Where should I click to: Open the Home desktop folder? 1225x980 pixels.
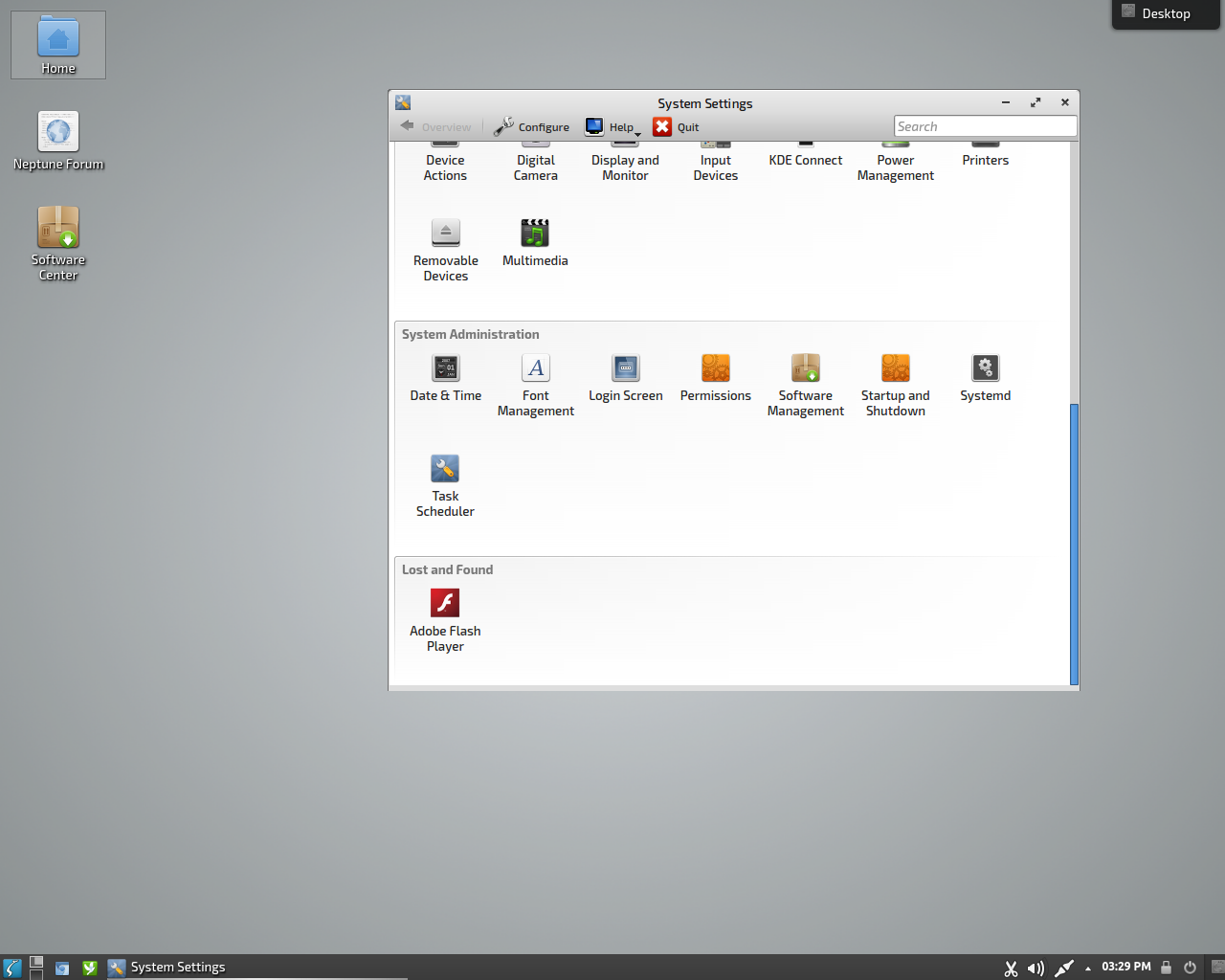58,45
